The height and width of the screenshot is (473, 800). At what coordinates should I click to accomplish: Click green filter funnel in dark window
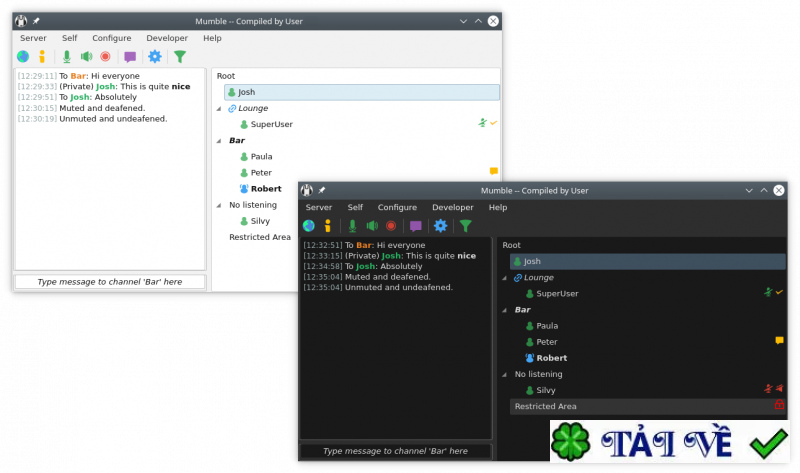point(465,226)
